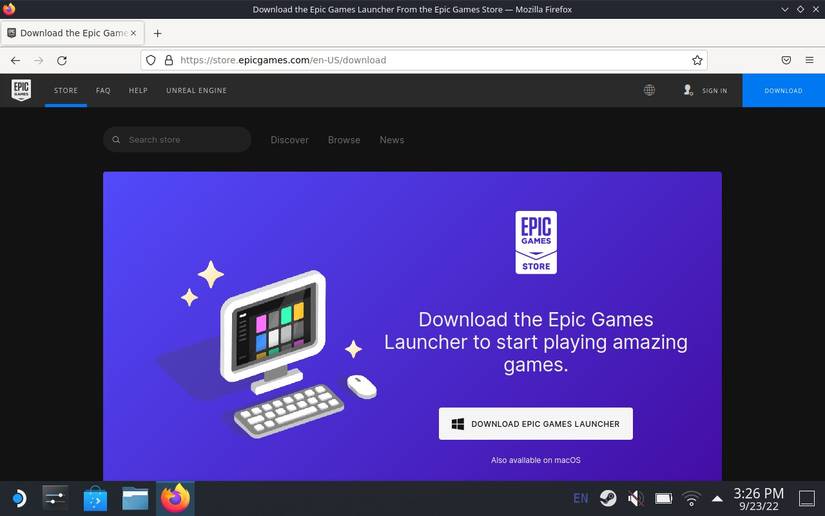Screen dimensions: 825x516
Task: Click Also available on macOS link
Action: pyautogui.click(x=536, y=460)
